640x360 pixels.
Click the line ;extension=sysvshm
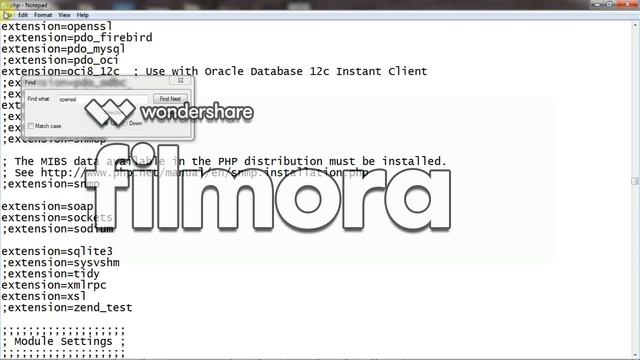tap(60, 262)
